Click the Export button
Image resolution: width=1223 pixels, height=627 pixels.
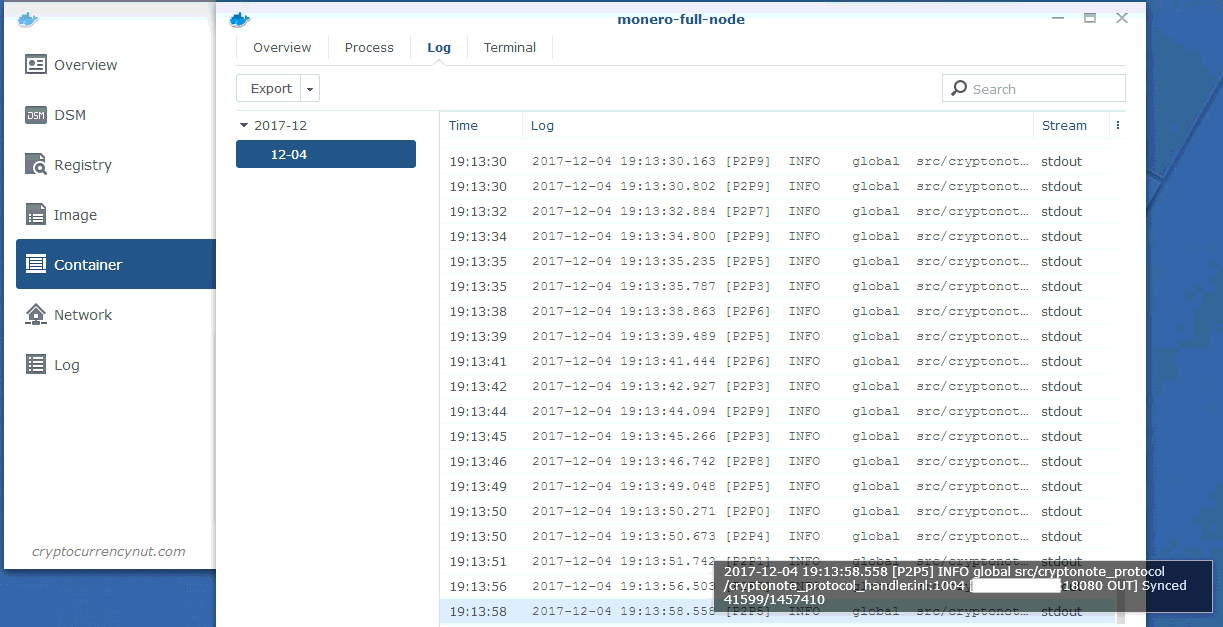coord(270,89)
